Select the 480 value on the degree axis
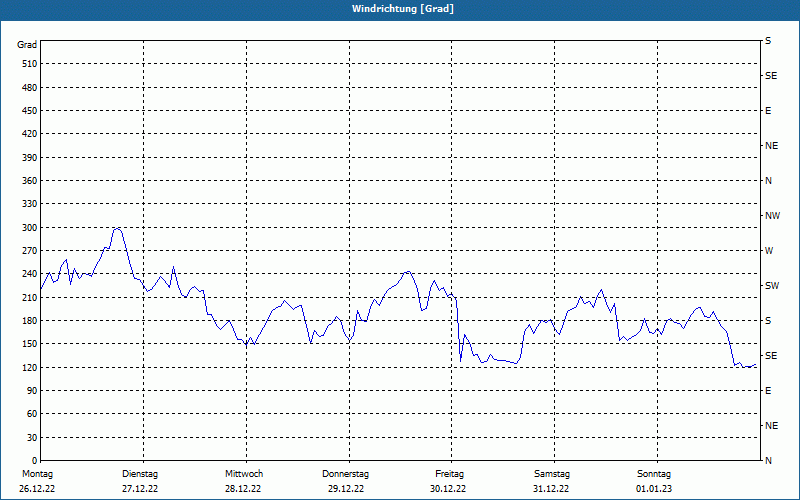 point(30,87)
